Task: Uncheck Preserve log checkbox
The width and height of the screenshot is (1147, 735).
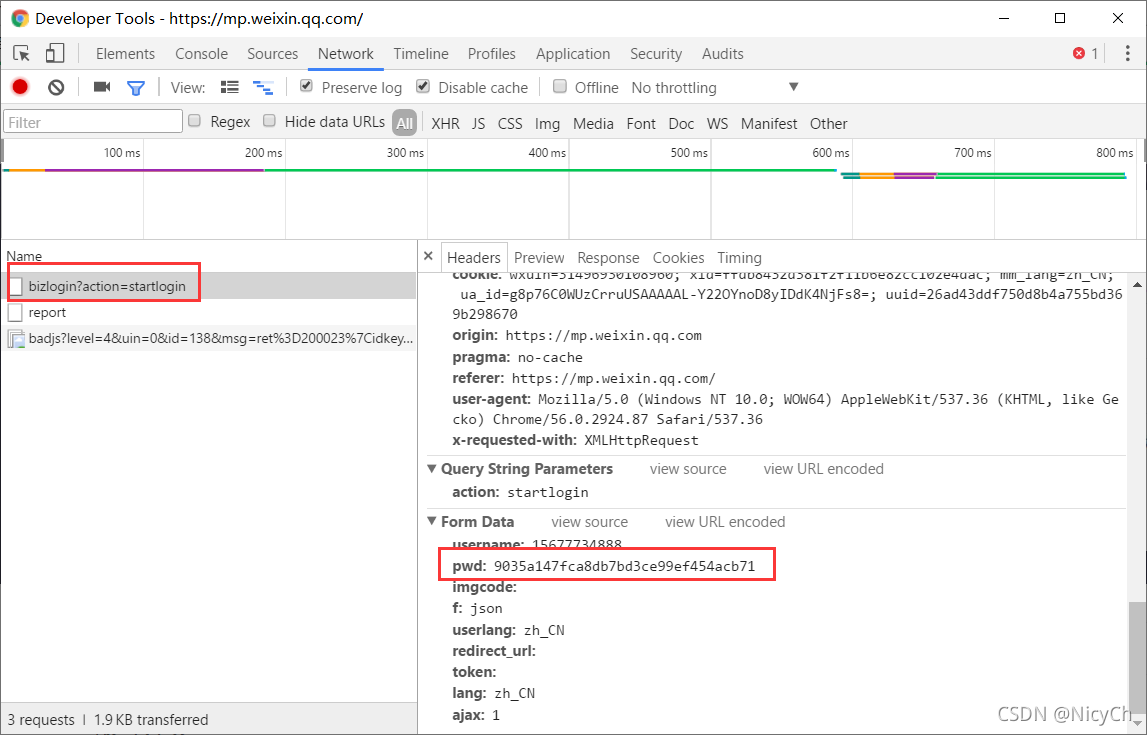Action: tap(307, 86)
